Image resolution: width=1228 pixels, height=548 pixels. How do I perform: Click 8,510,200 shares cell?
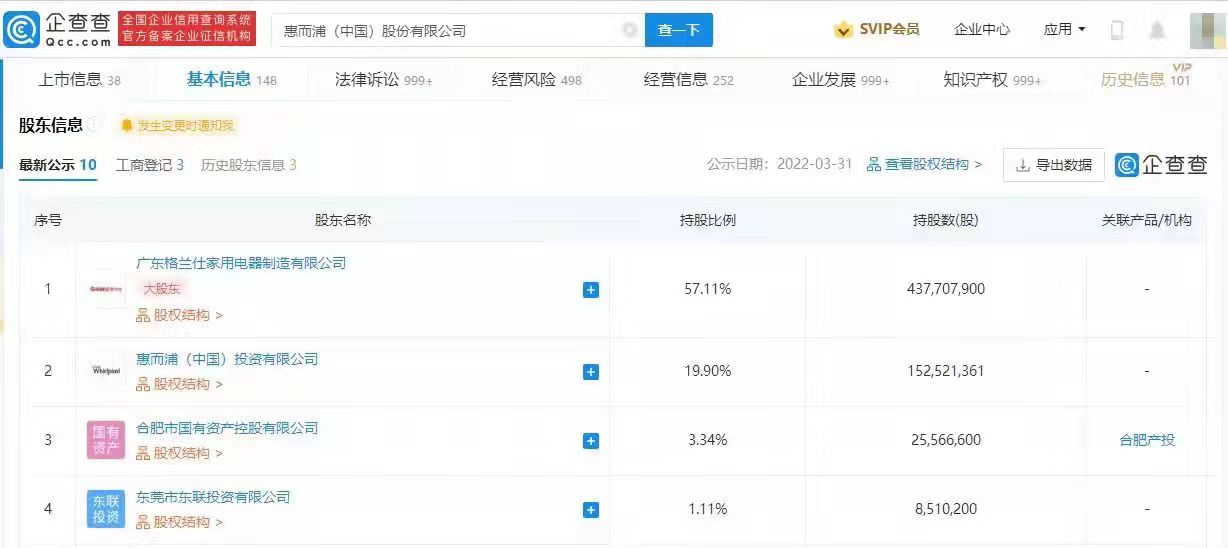pyautogui.click(x=946, y=509)
